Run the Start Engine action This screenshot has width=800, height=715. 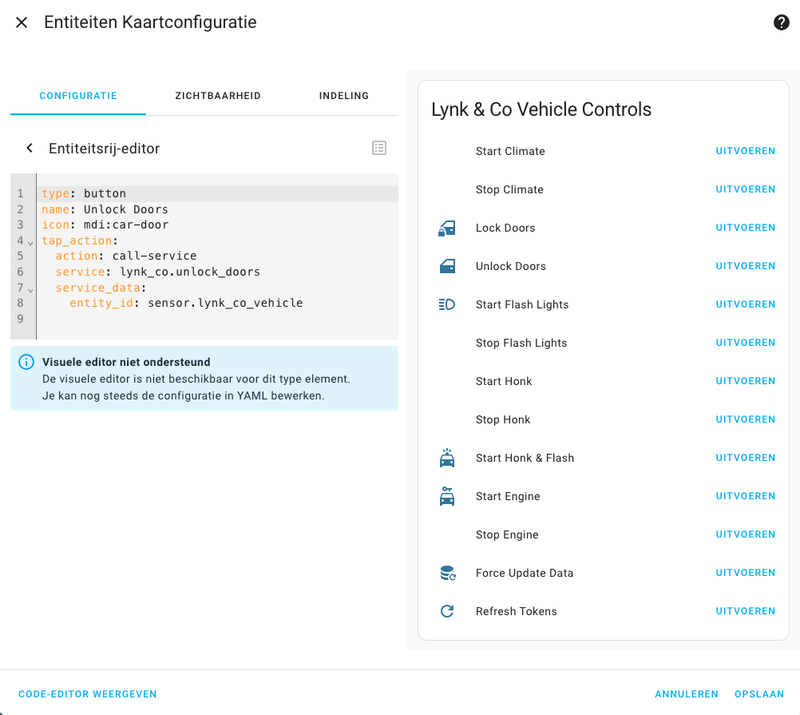745,496
